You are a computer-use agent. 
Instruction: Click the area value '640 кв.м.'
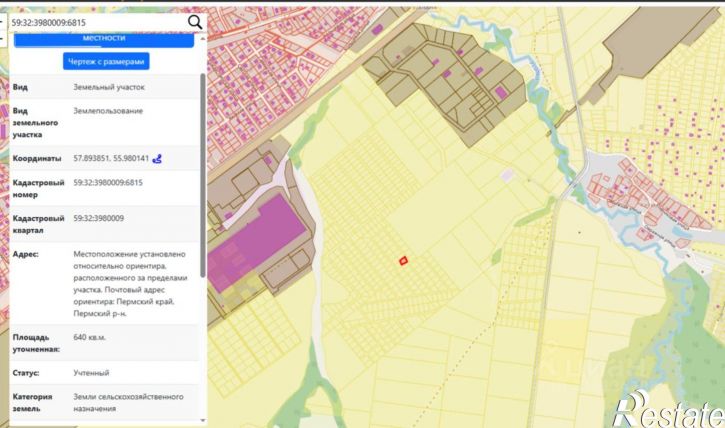[x=89, y=337]
